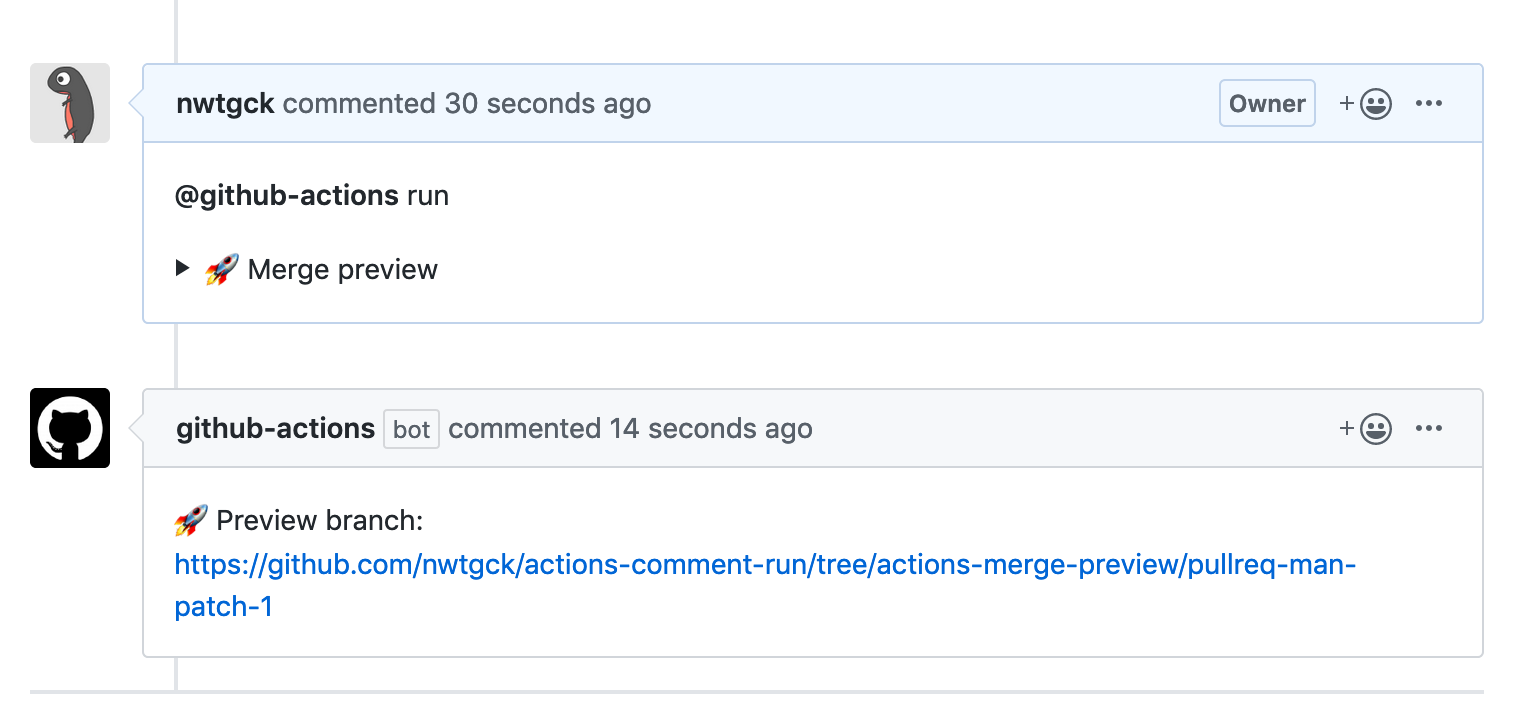Open the '14 seconds ago' timestamp permalink
The height and width of the screenshot is (708, 1524).
click(711, 429)
